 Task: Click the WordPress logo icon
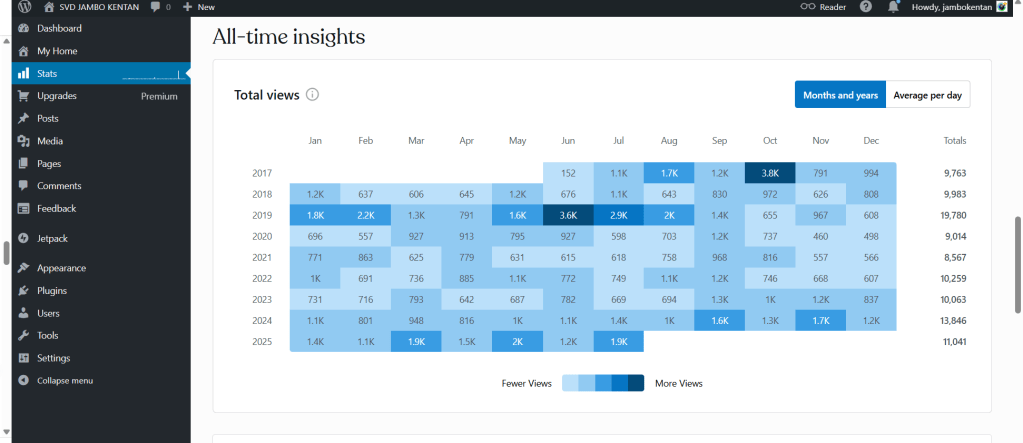pyautogui.click(x=24, y=7)
